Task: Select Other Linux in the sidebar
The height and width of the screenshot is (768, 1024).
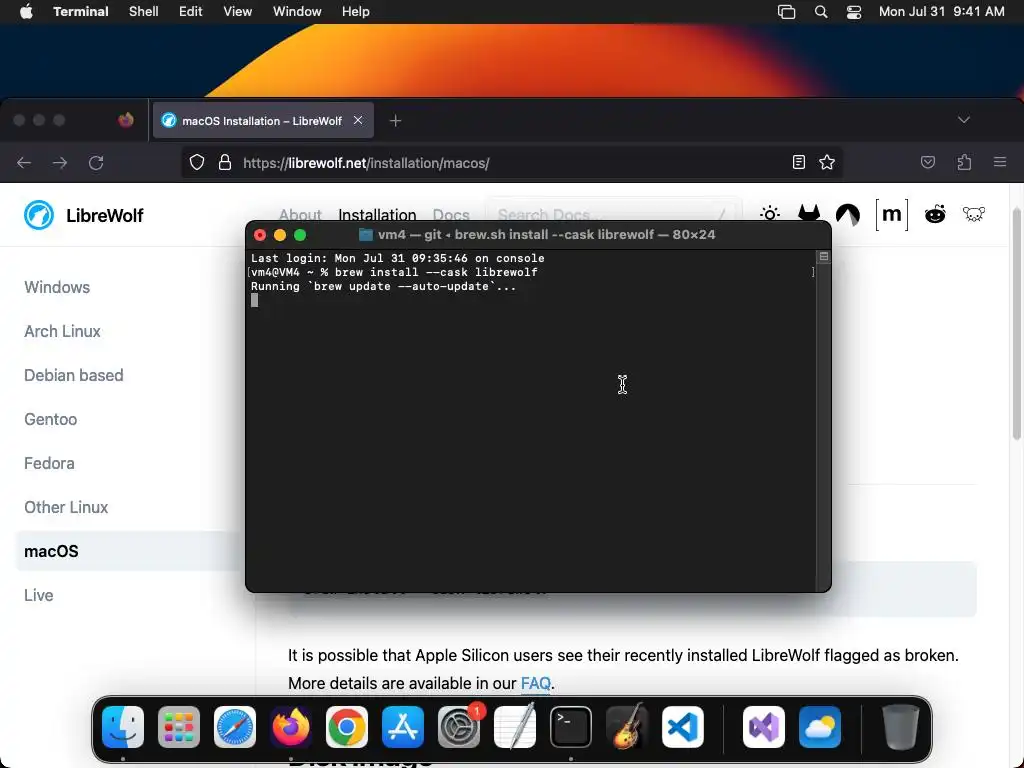Action: pyautogui.click(x=66, y=507)
